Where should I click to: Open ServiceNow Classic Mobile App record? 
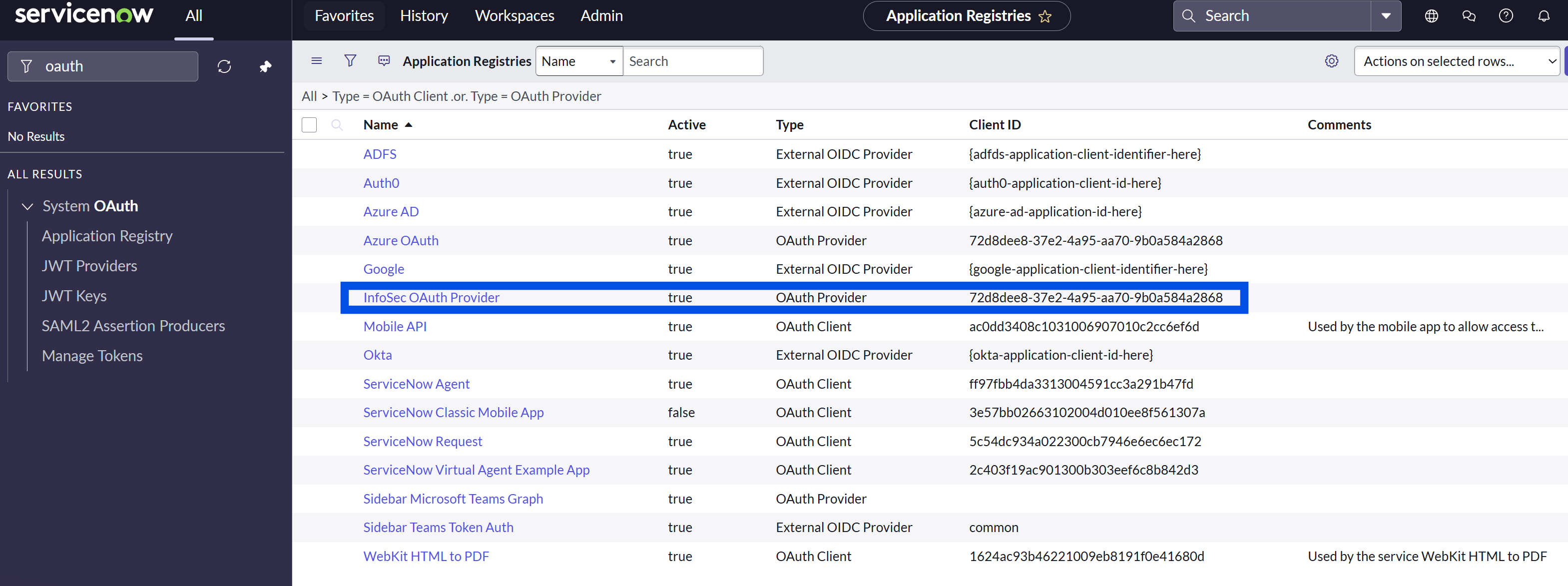tap(454, 413)
